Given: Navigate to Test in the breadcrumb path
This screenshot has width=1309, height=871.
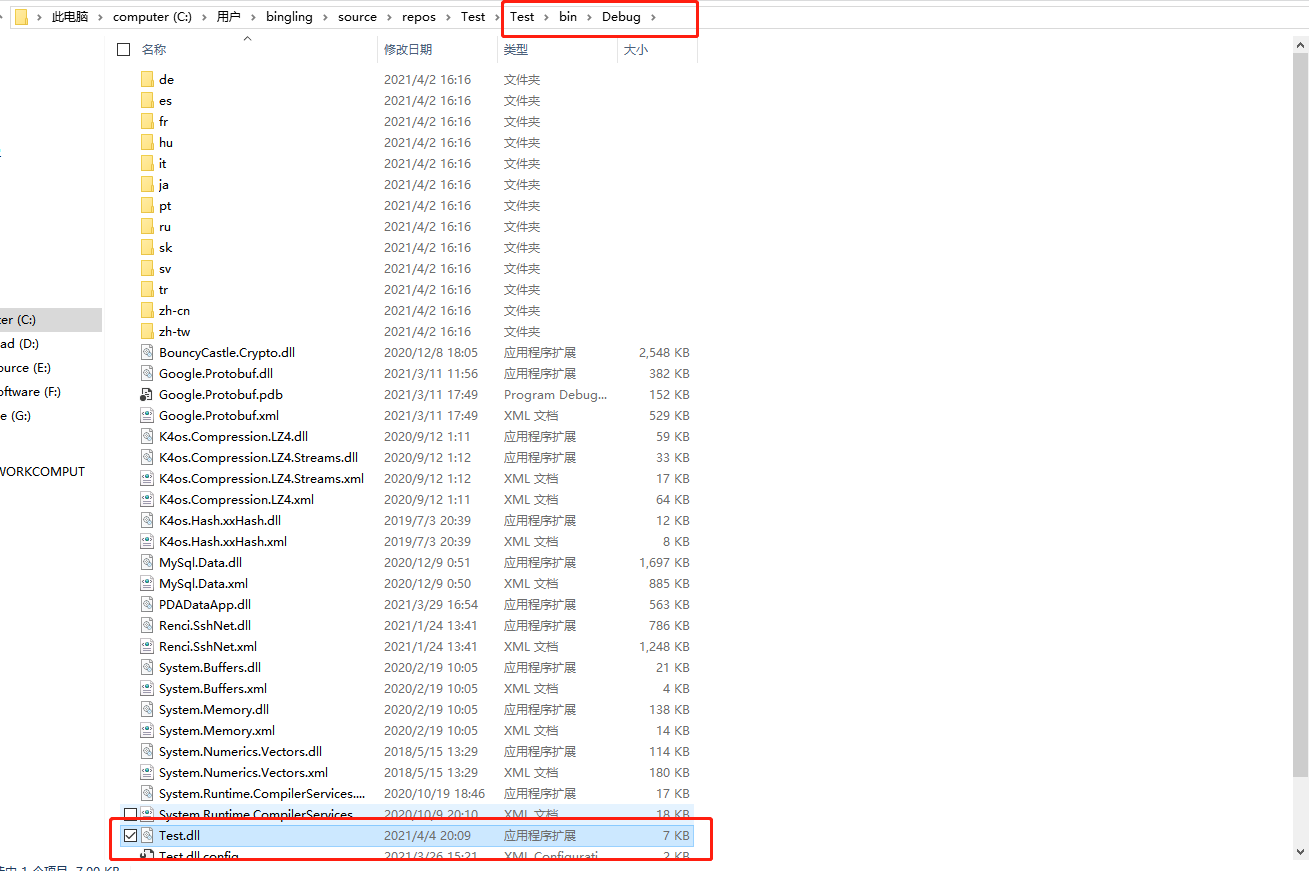Looking at the screenshot, I should 472,17.
